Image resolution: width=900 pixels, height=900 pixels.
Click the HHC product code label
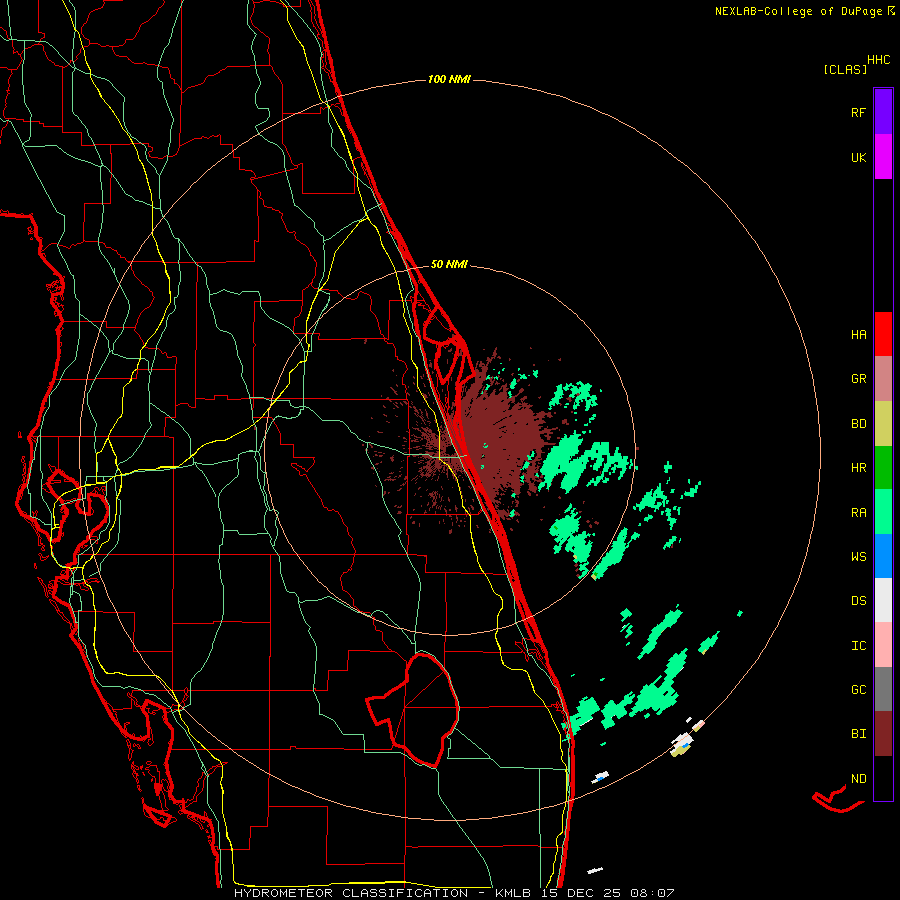click(879, 60)
